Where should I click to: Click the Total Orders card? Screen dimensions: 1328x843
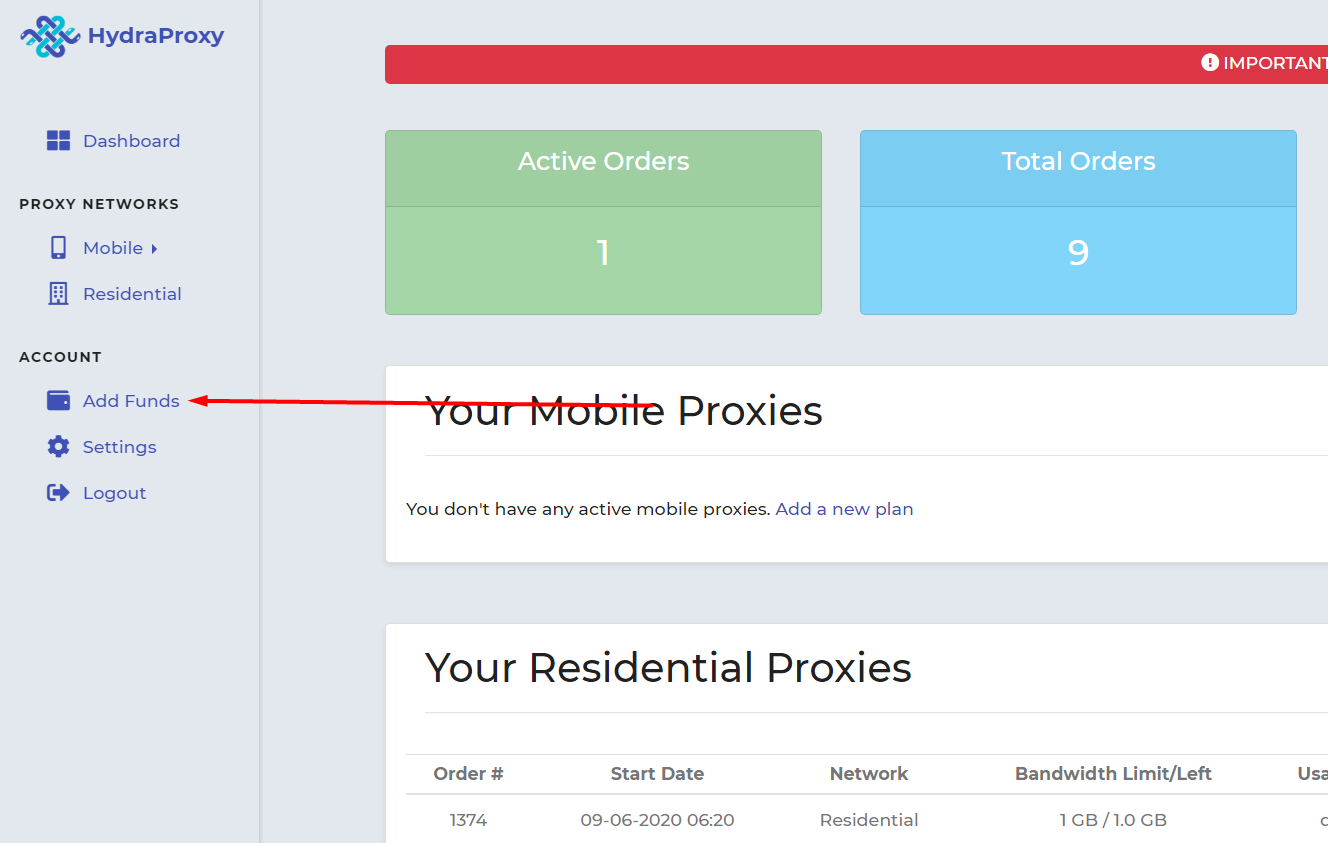[x=1078, y=222]
